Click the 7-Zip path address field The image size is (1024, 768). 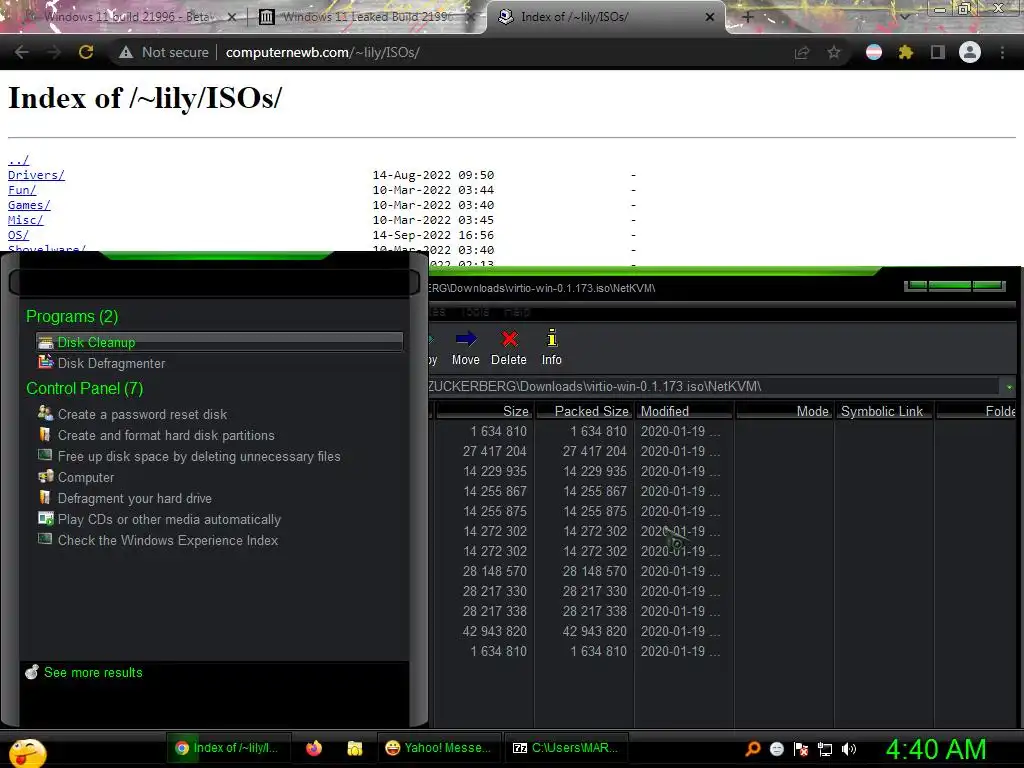(713, 387)
